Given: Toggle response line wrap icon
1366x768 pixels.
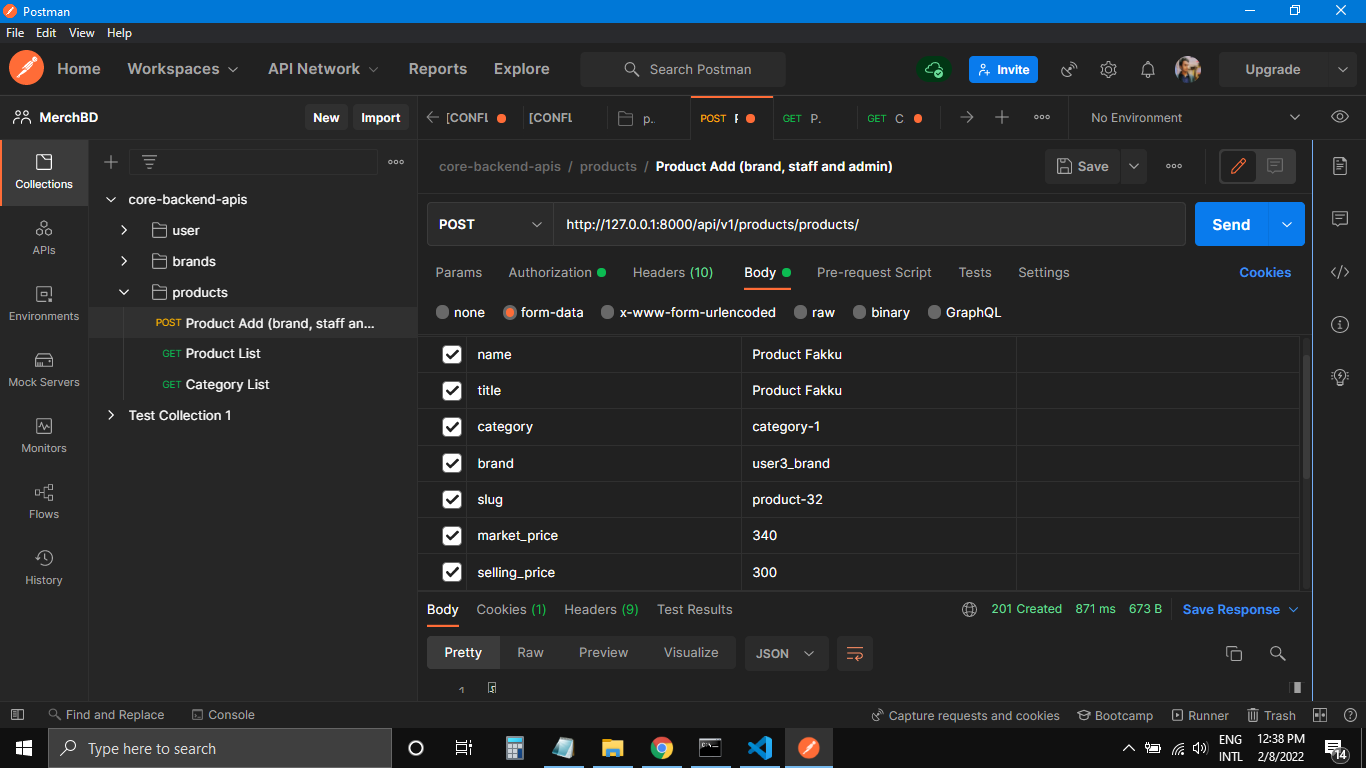Looking at the screenshot, I should click(855, 653).
